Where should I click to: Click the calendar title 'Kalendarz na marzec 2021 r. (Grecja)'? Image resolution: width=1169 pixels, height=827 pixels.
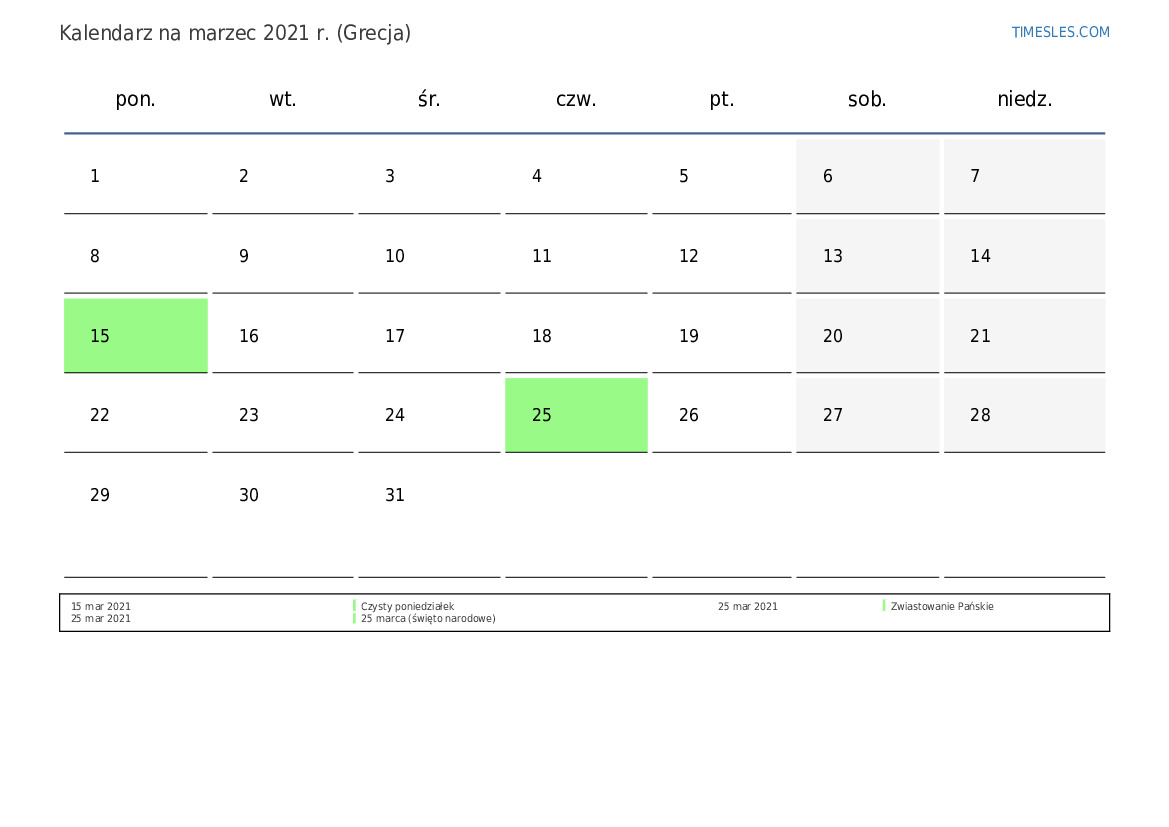pyautogui.click(x=235, y=34)
